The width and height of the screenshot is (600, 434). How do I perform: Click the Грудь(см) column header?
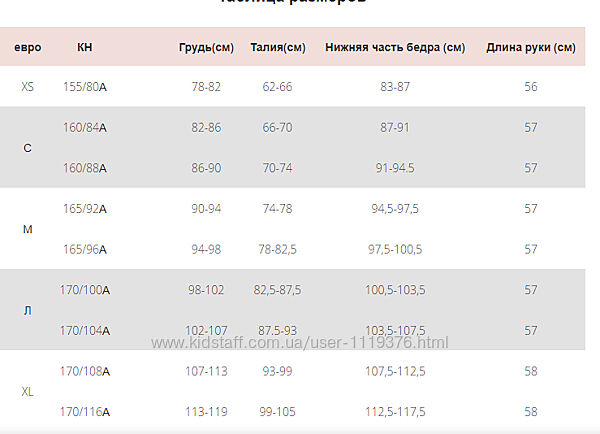207,47
